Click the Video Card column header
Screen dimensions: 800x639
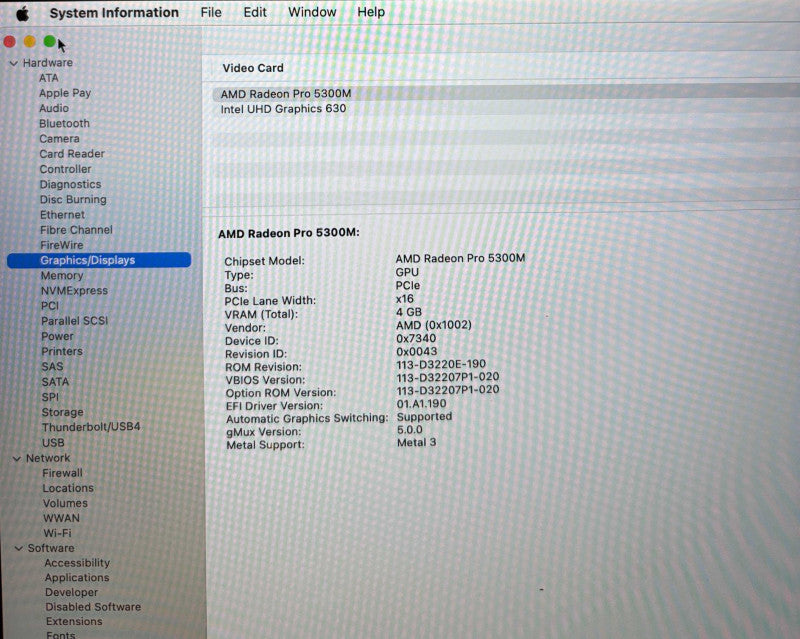point(253,68)
